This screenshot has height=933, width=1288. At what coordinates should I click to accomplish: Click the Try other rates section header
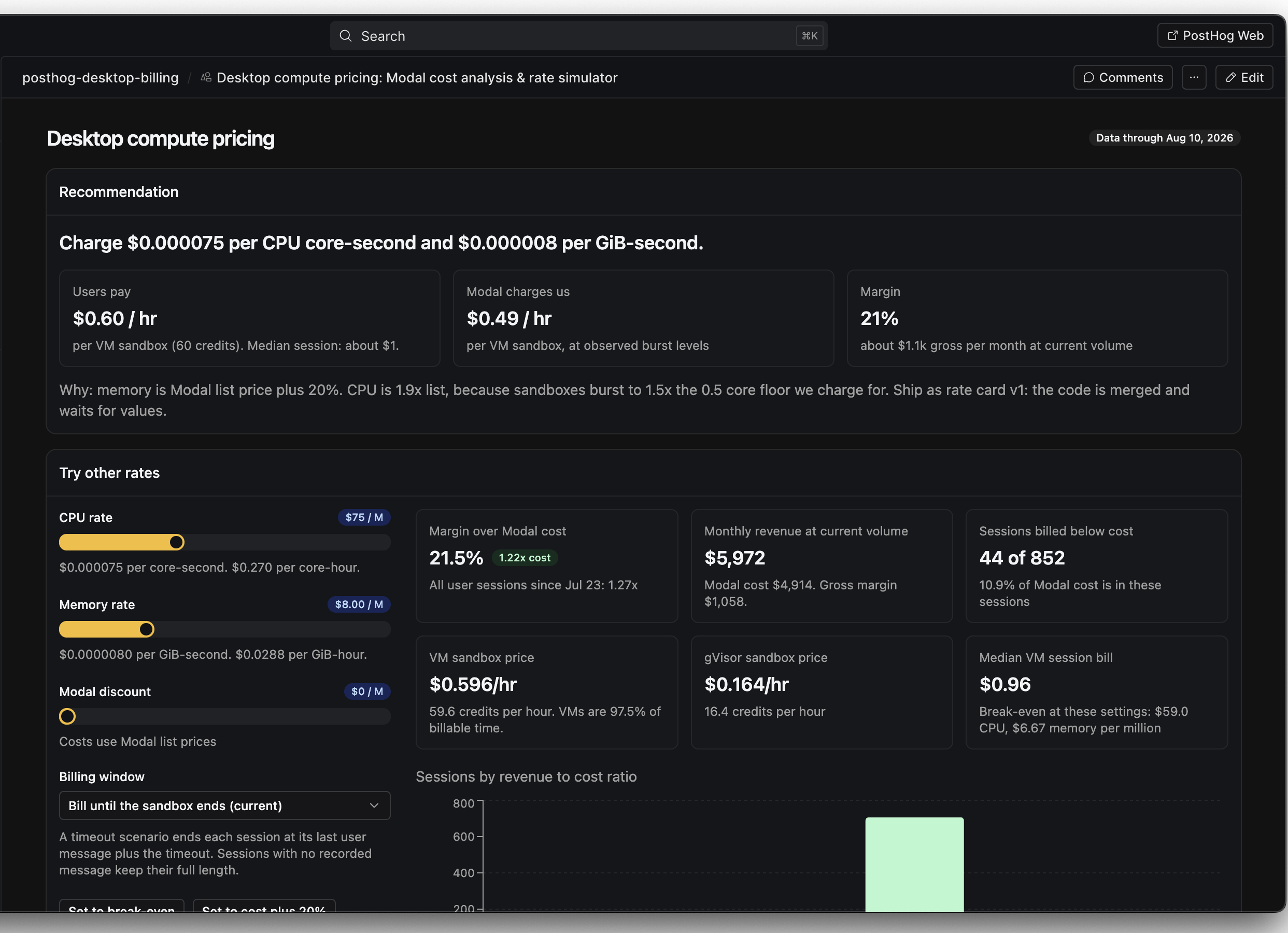coord(109,473)
